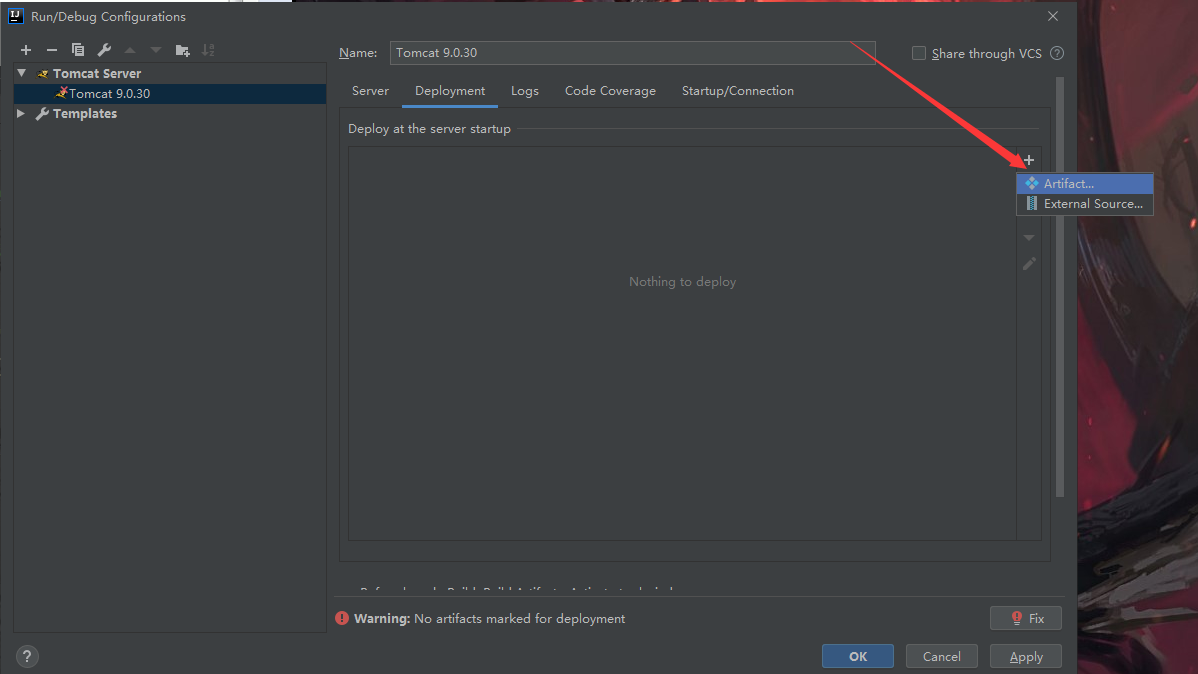
Task: Move configuration up arrow icon
Action: click(130, 50)
